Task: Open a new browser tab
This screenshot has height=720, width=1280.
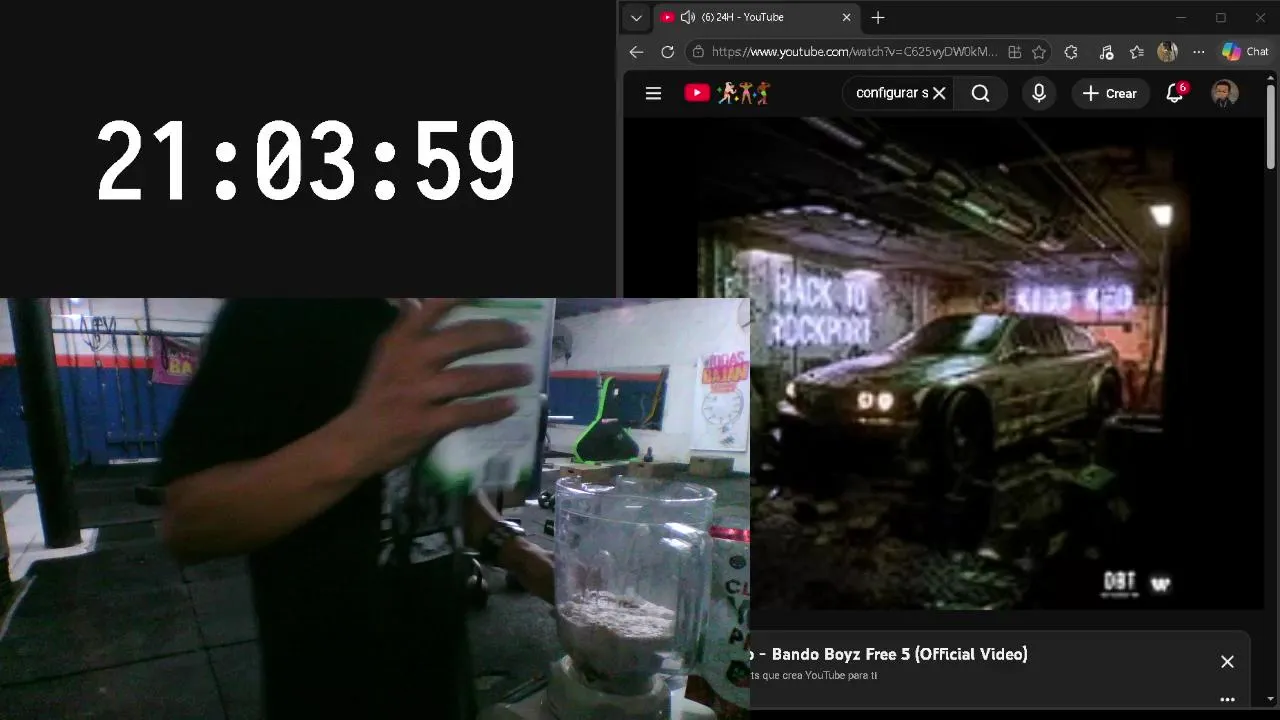Action: 877,17
